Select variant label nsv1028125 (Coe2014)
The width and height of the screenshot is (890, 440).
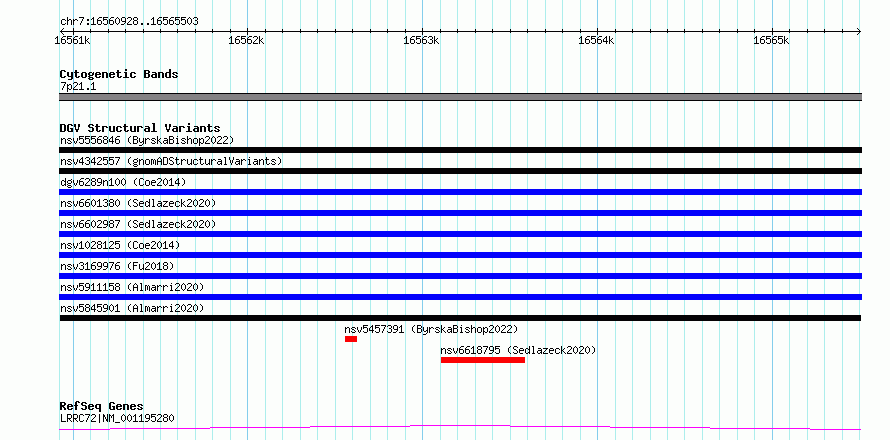point(120,245)
